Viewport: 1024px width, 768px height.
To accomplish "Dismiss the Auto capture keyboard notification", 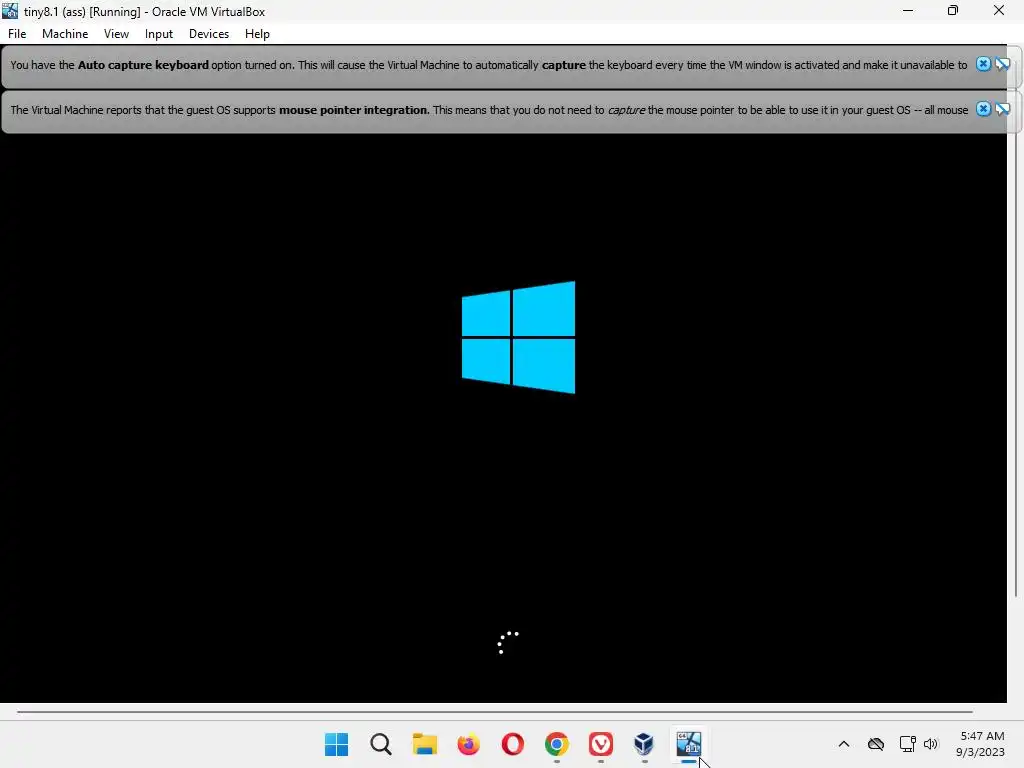I will click(983, 64).
